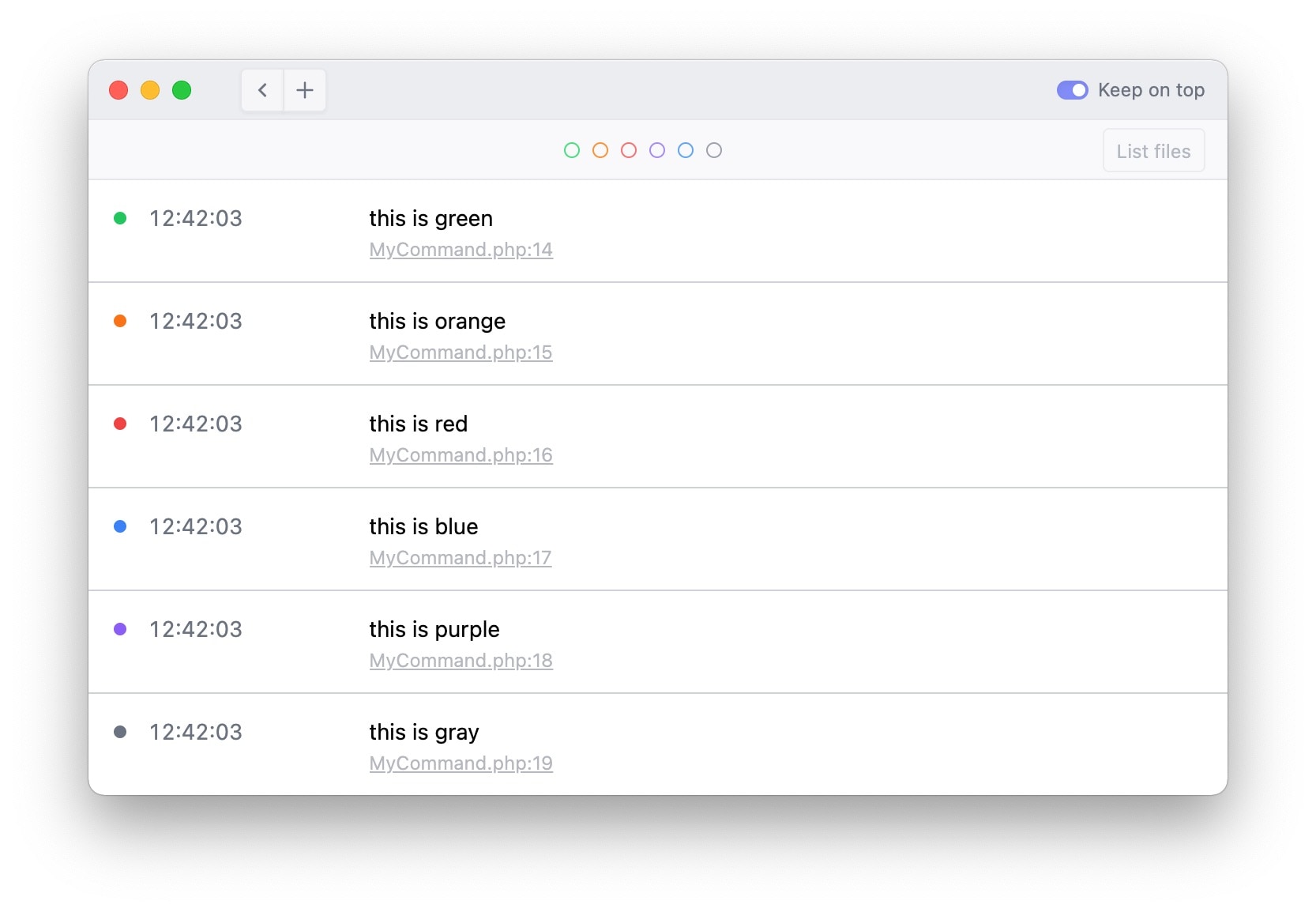
Task: Select the 'this is red' message text
Action: 418,424
